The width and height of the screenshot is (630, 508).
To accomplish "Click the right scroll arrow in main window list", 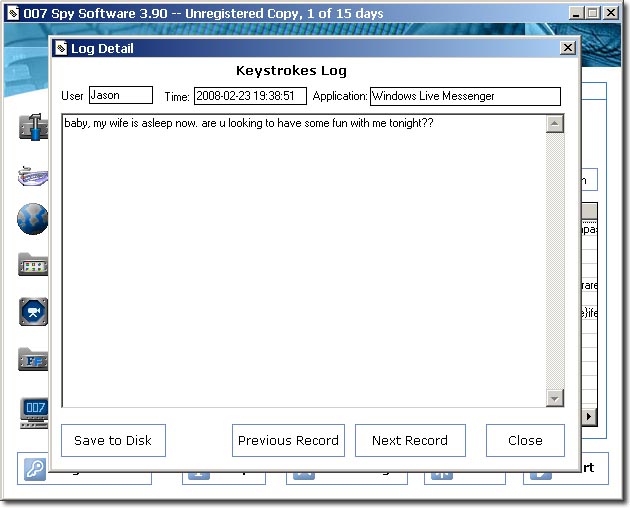I will pyautogui.click(x=589, y=416).
